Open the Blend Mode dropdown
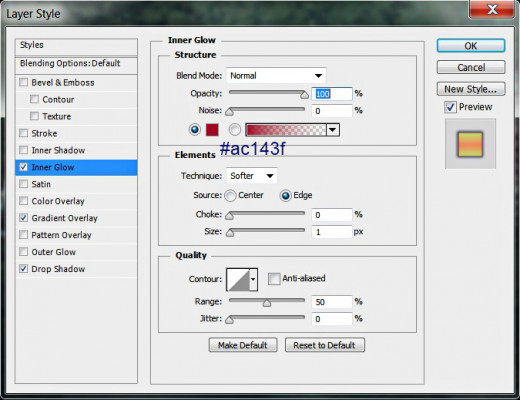 coord(276,76)
